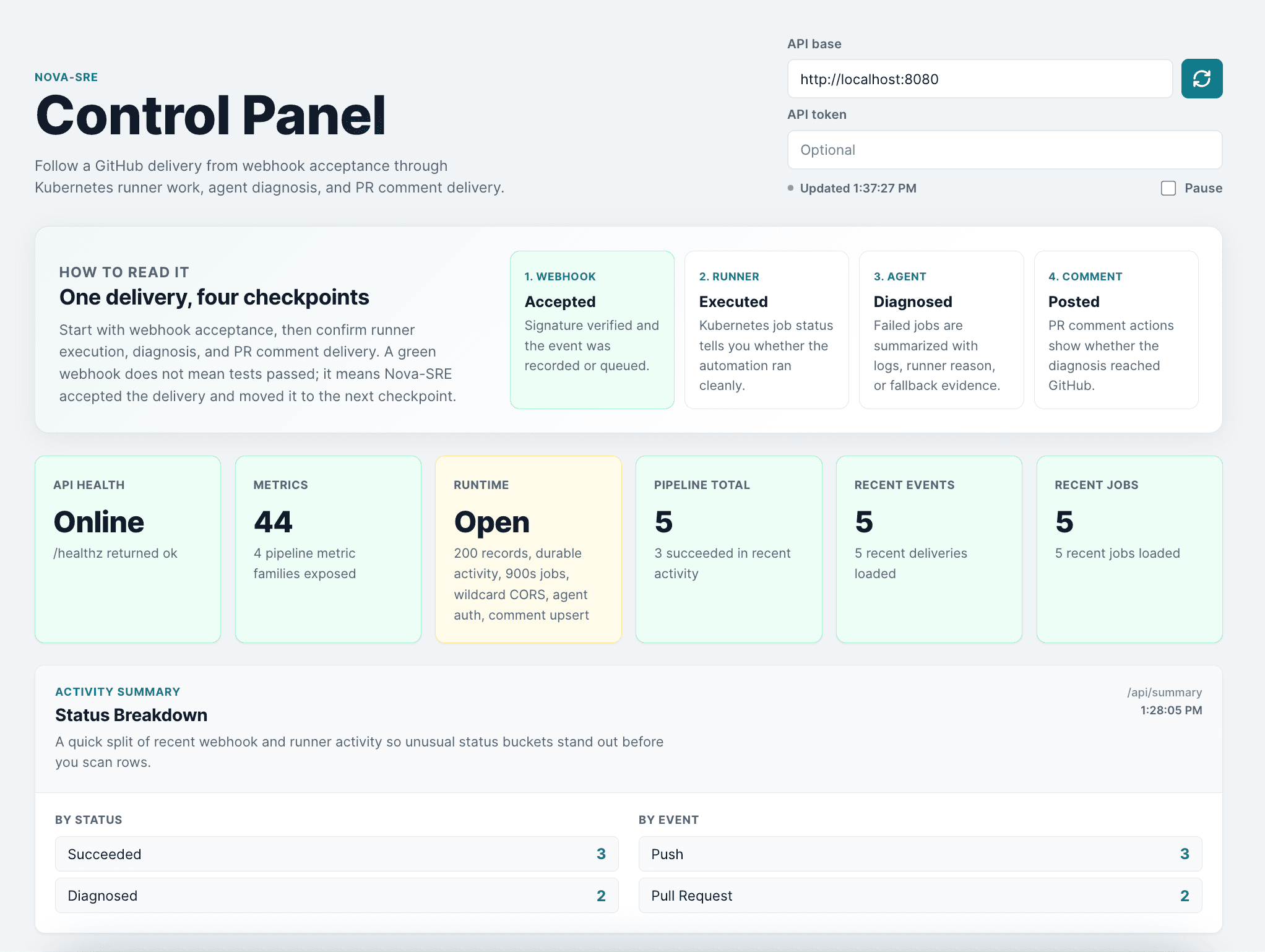Open the 4. Comment Posted checkpoint card
This screenshot has height=952, width=1265.
tap(1116, 329)
